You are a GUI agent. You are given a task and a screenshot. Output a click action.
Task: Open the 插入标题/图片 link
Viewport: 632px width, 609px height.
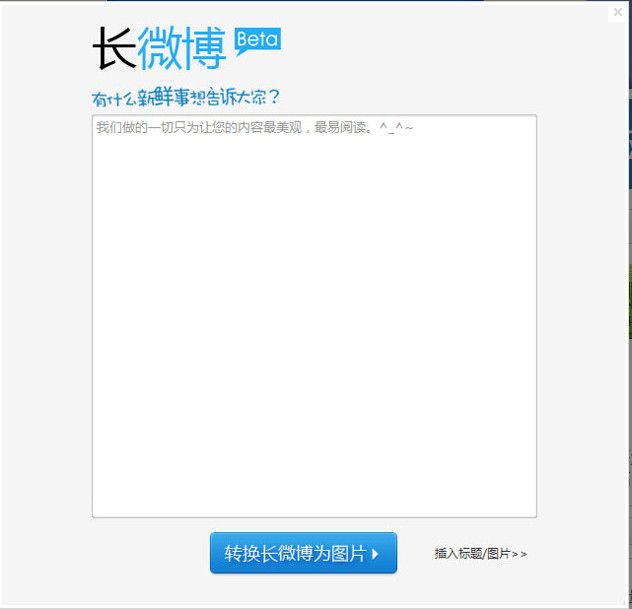click(x=480, y=554)
